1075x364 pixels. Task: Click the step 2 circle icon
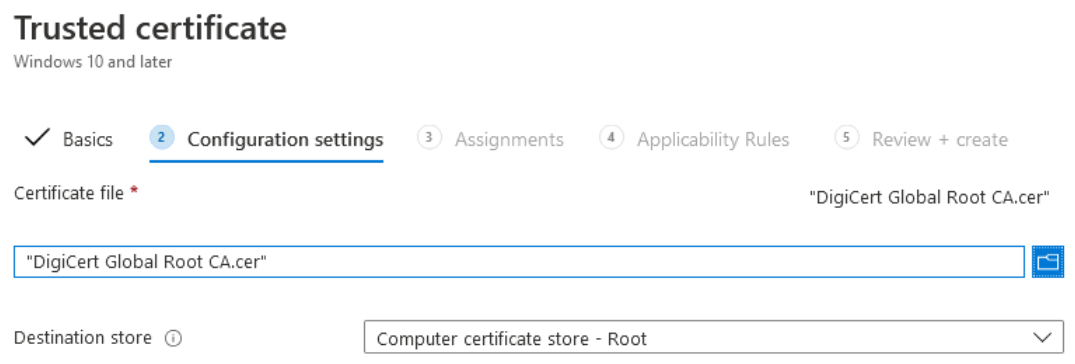[x=161, y=138]
